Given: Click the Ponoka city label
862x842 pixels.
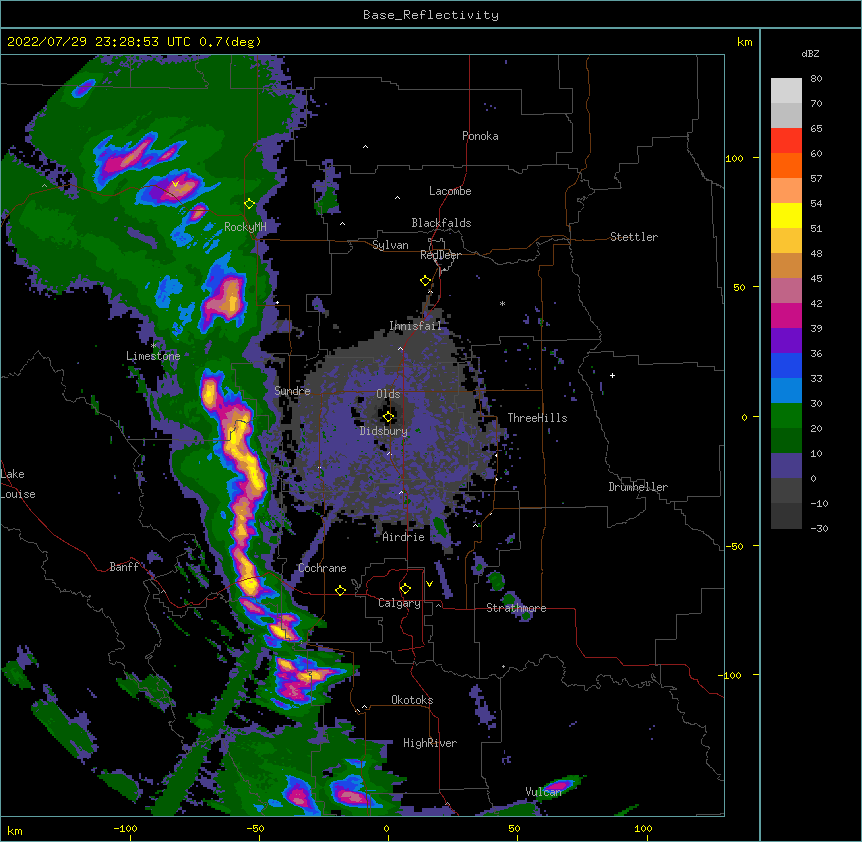Looking at the screenshot, I should click(480, 136).
